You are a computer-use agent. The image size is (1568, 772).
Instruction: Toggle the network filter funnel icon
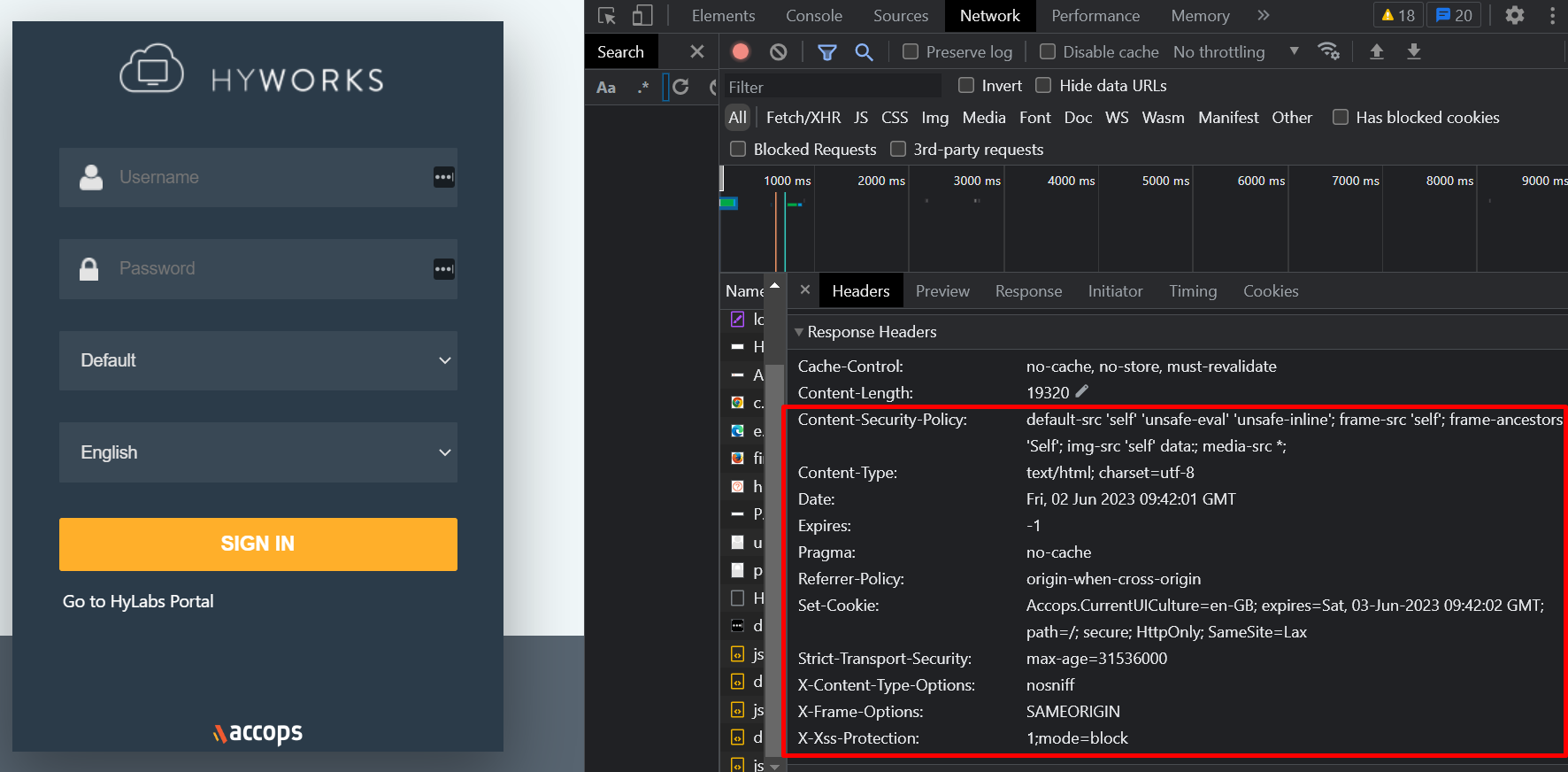[827, 52]
